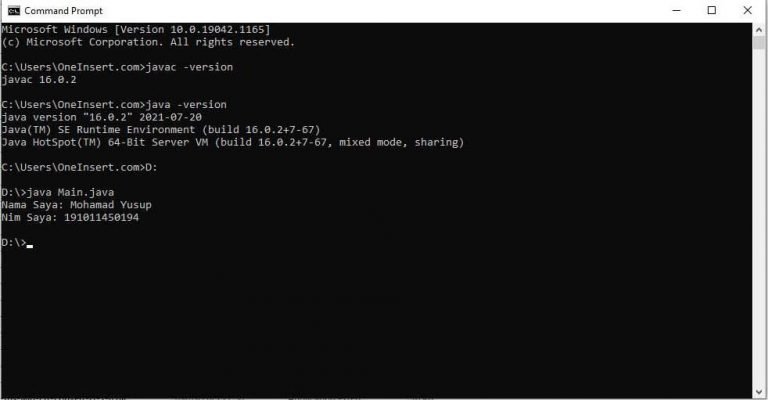Click the vertical scrollbar thumb
Image resolution: width=768 pixels, height=400 pixels.
pos(759,42)
